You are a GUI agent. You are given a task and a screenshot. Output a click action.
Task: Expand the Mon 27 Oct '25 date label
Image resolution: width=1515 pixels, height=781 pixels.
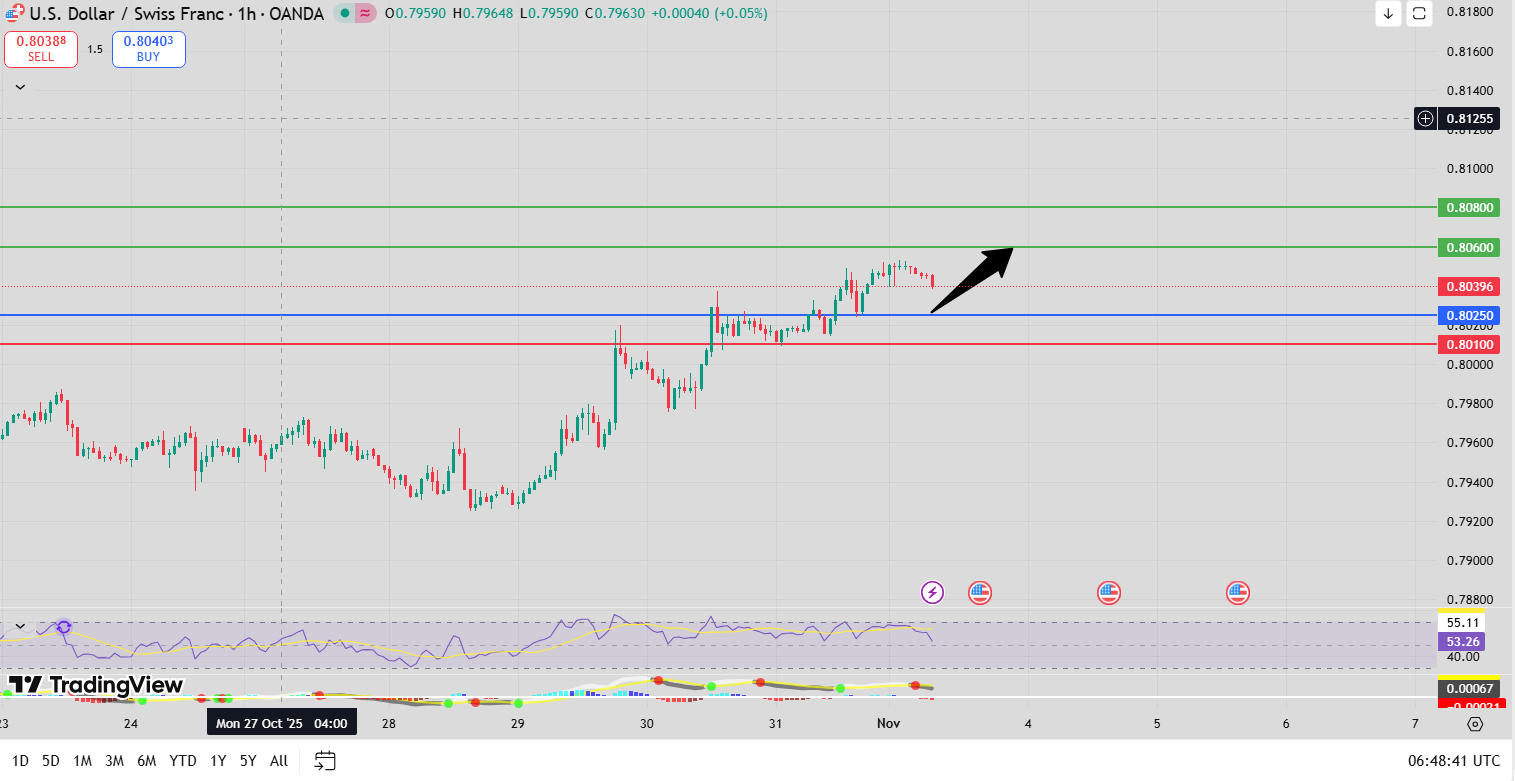282,721
